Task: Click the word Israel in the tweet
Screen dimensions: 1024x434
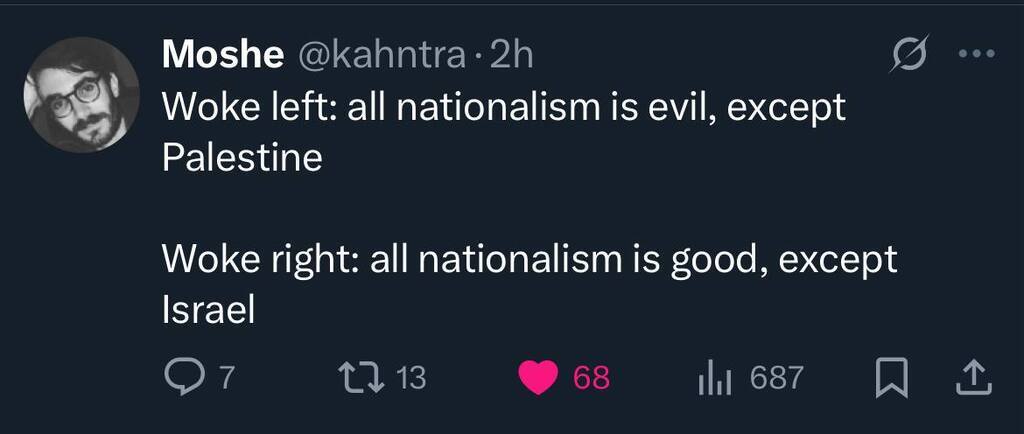Action: coord(209,310)
